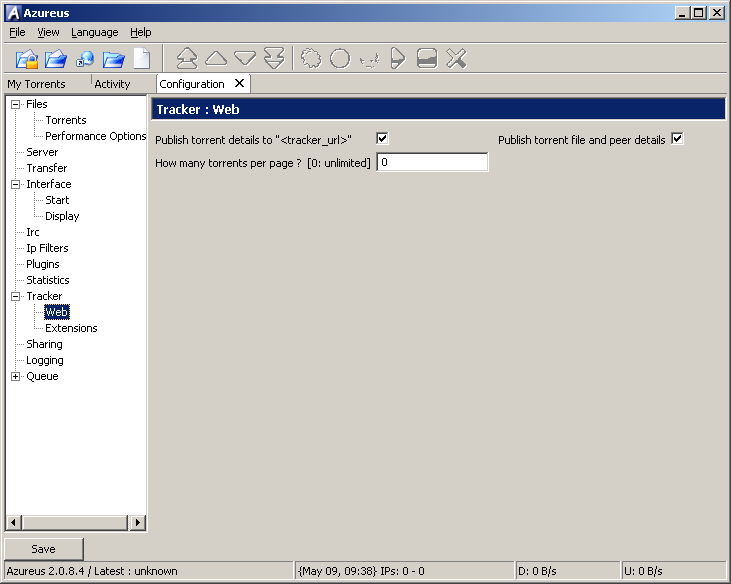
Task: Toggle Publish torrent file and peer details
Action: tap(677, 139)
